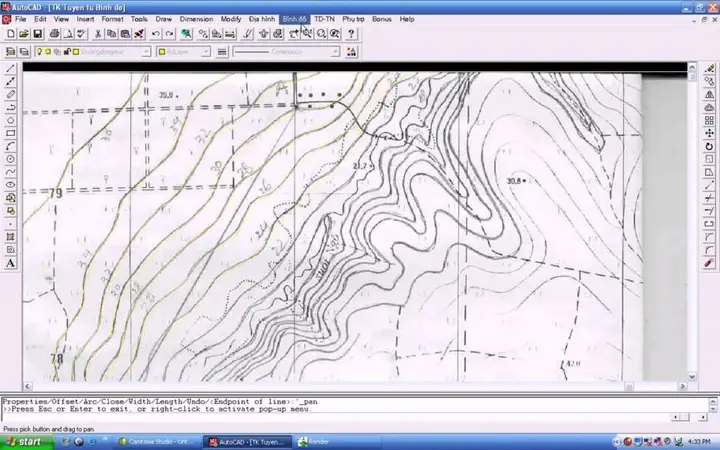Click the Render taskbar button
The height and width of the screenshot is (450, 720).
(338, 442)
